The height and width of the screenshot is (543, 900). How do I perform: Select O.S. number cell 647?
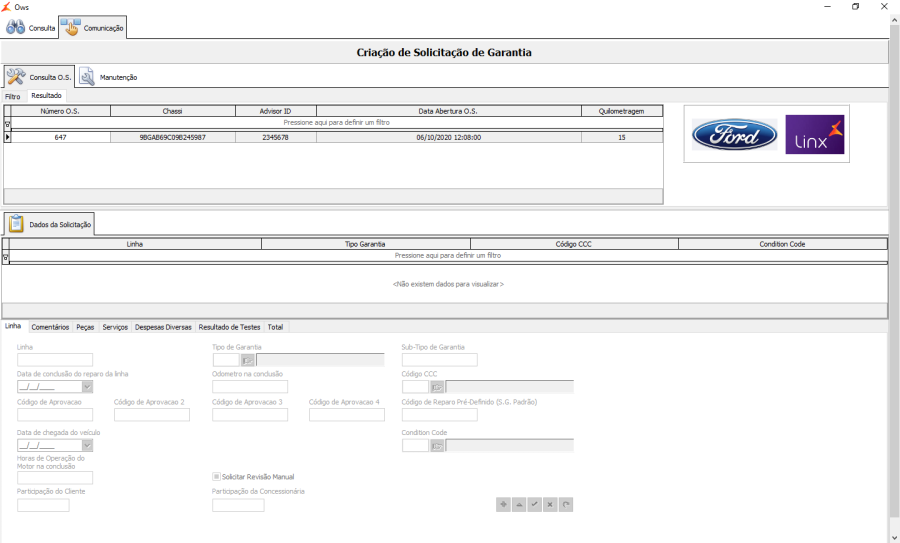click(x=60, y=137)
